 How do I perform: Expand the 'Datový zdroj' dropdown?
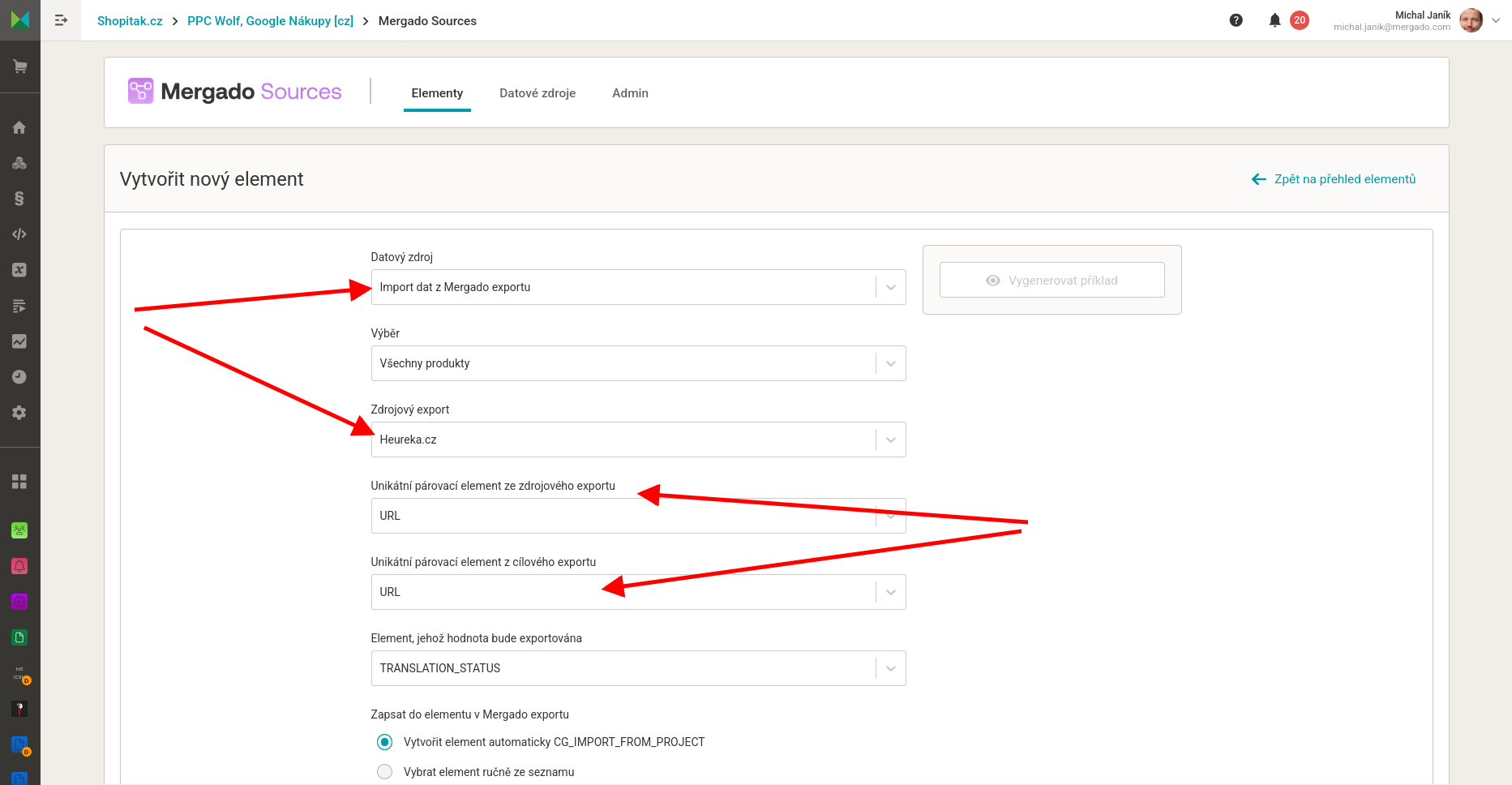(x=637, y=287)
